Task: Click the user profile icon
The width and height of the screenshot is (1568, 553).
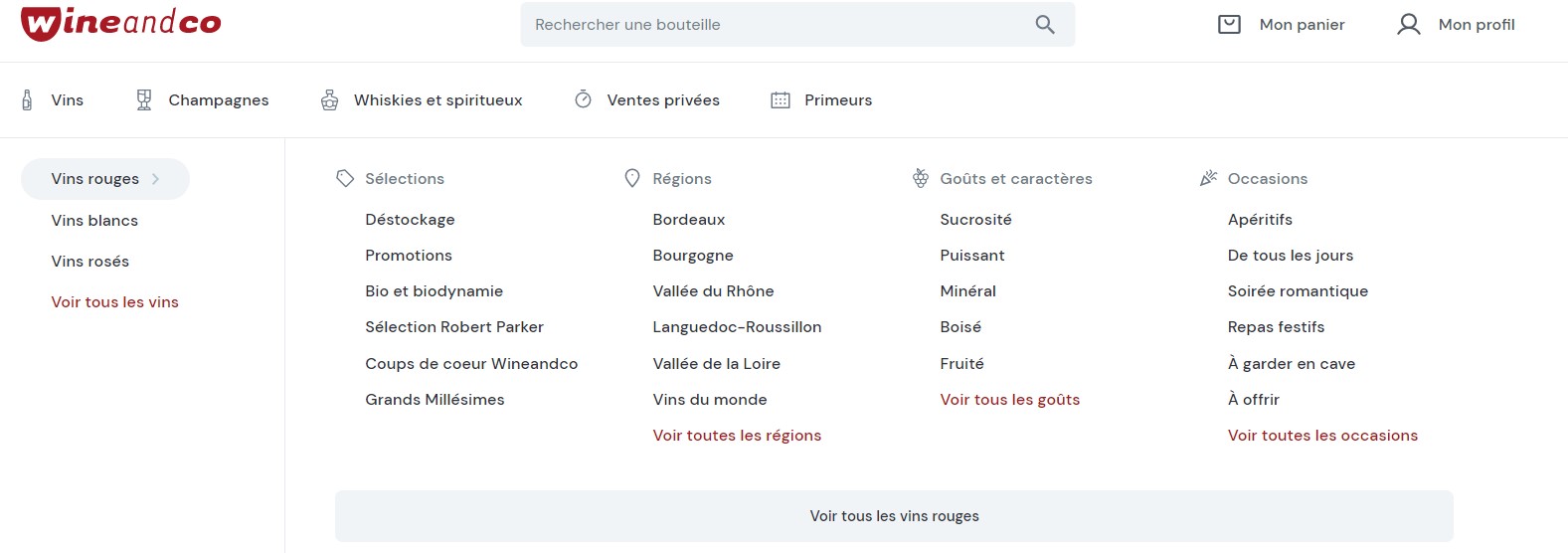Action: pos(1408,24)
